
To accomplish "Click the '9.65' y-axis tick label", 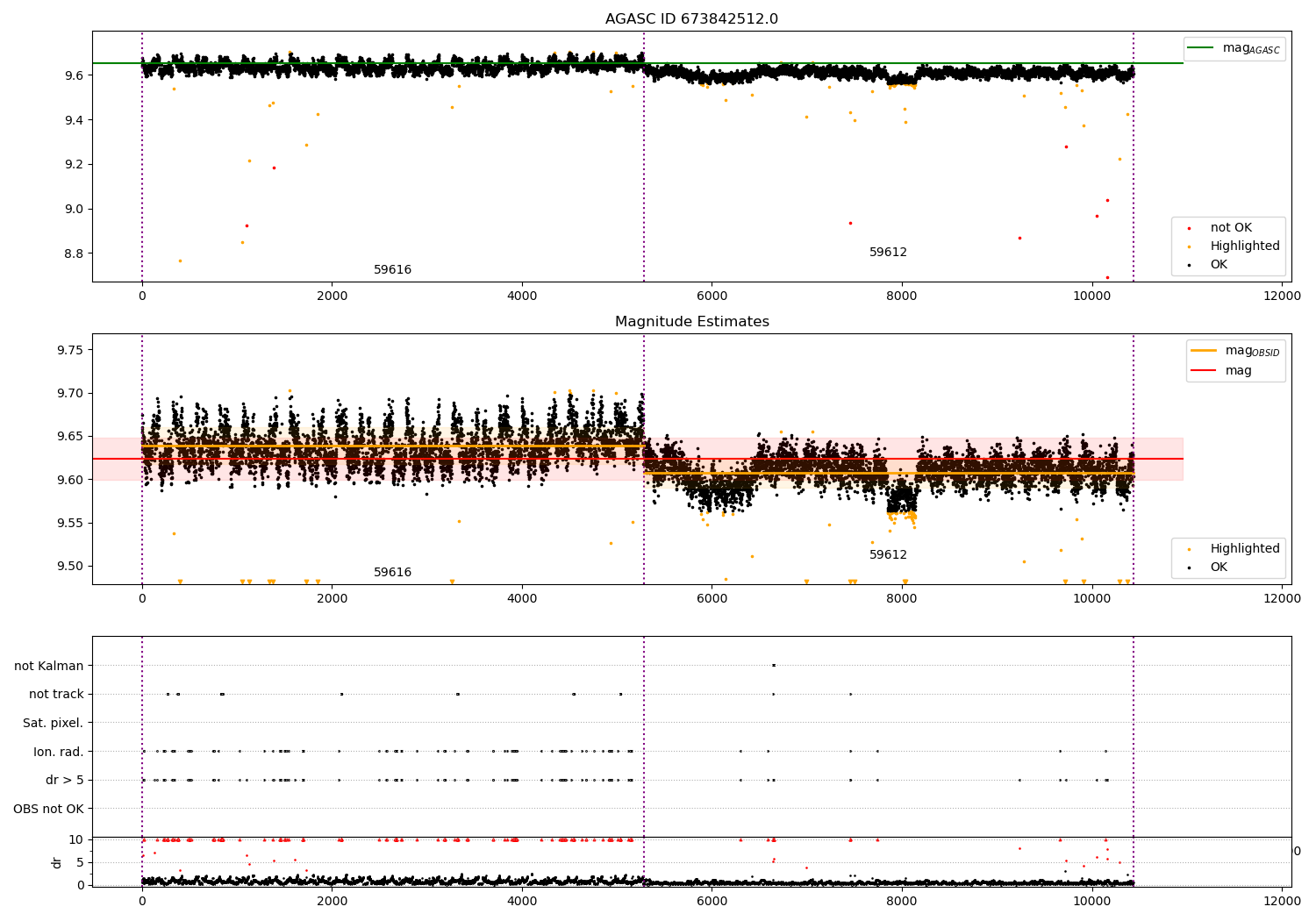I will 71,437.
